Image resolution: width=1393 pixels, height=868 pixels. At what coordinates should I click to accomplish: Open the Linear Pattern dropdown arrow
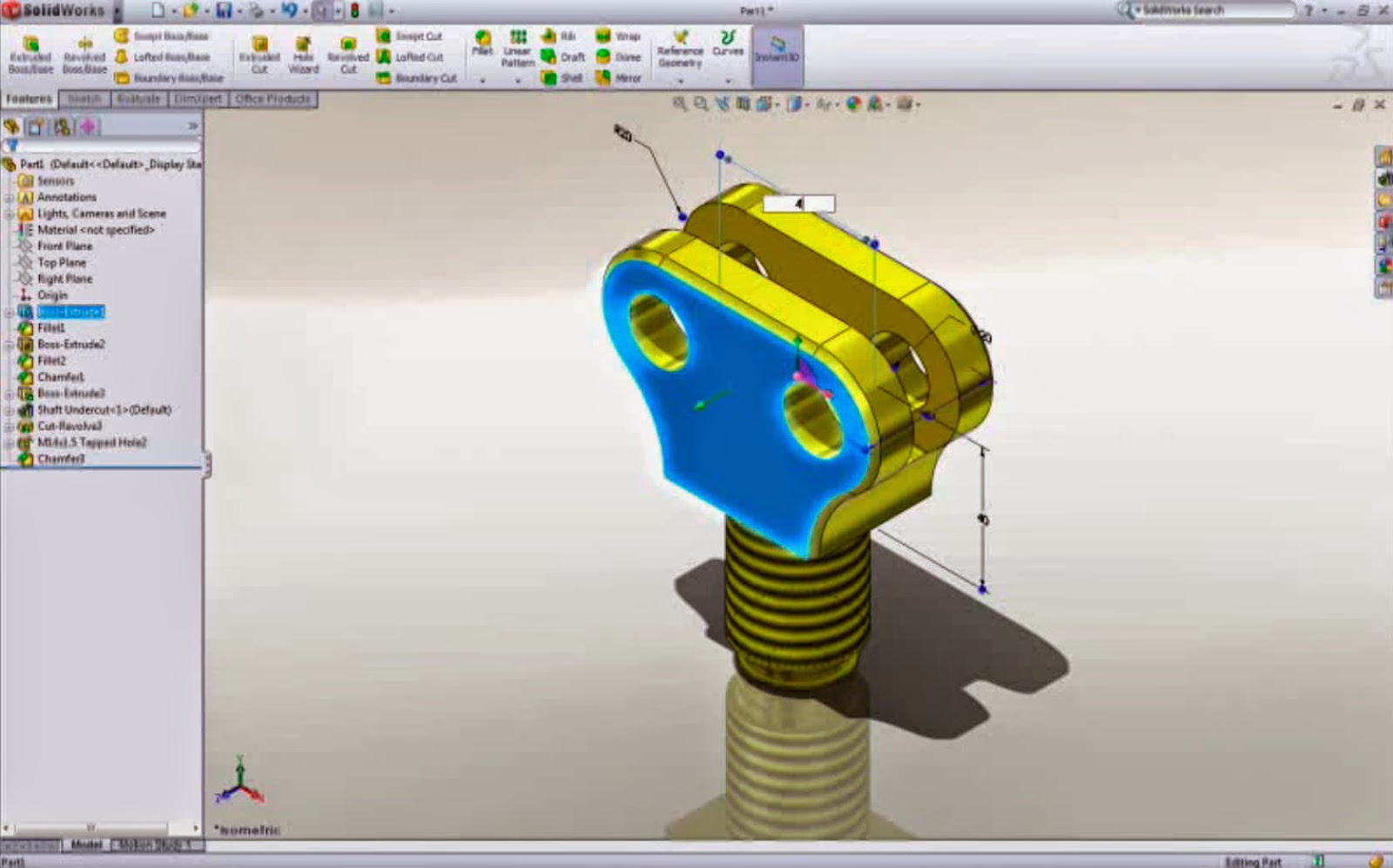click(517, 81)
